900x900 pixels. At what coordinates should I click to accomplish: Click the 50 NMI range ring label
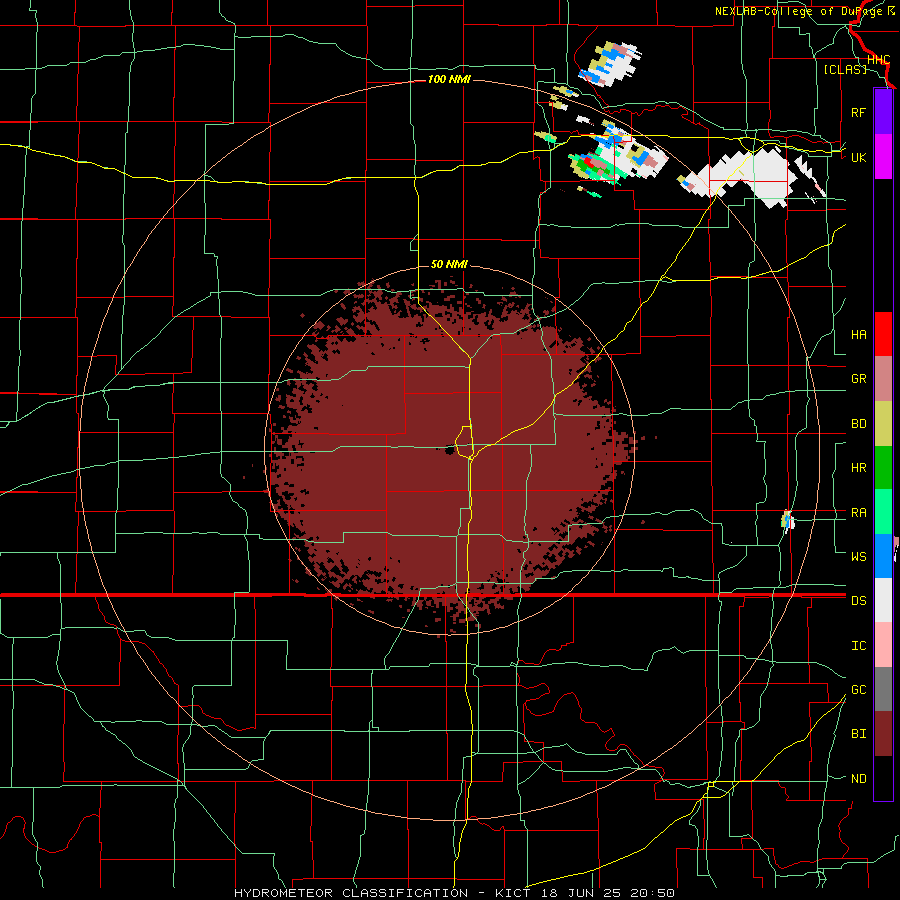point(449,264)
